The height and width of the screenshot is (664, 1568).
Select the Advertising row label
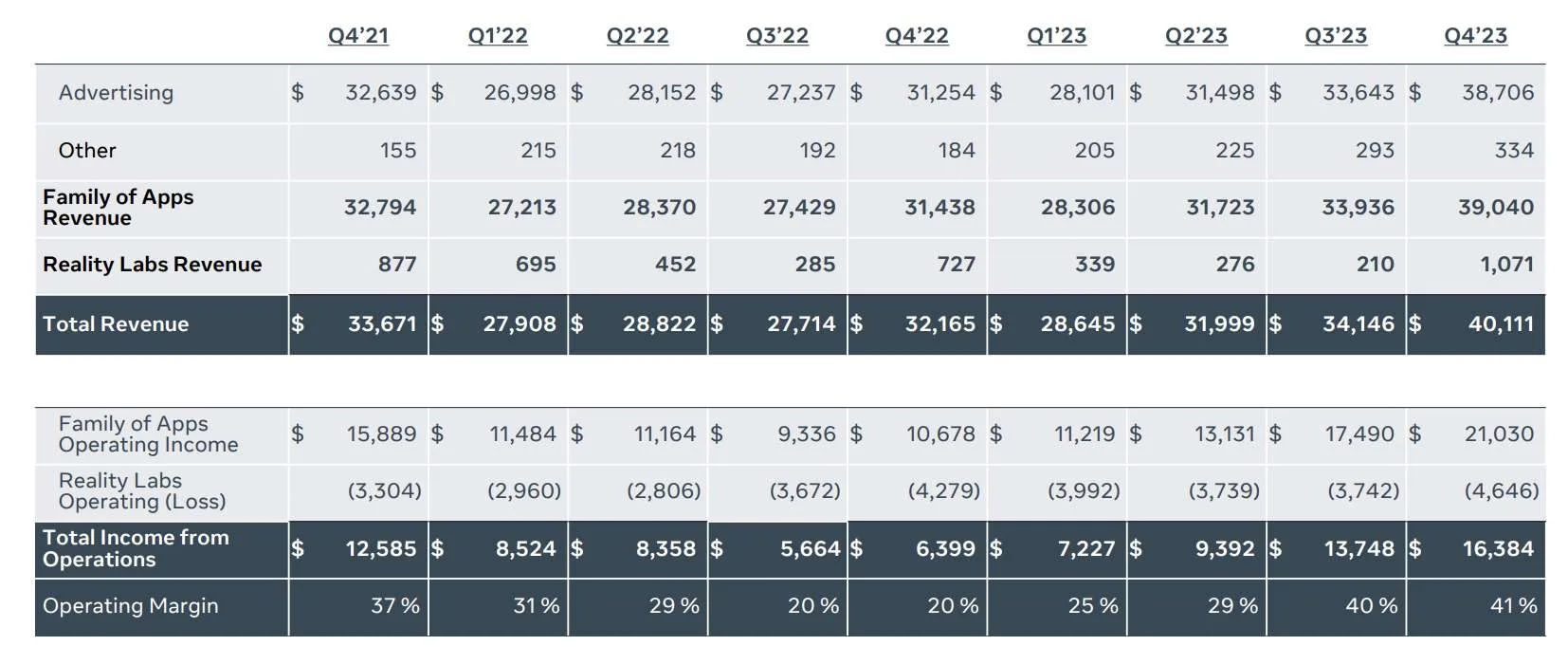click(116, 93)
